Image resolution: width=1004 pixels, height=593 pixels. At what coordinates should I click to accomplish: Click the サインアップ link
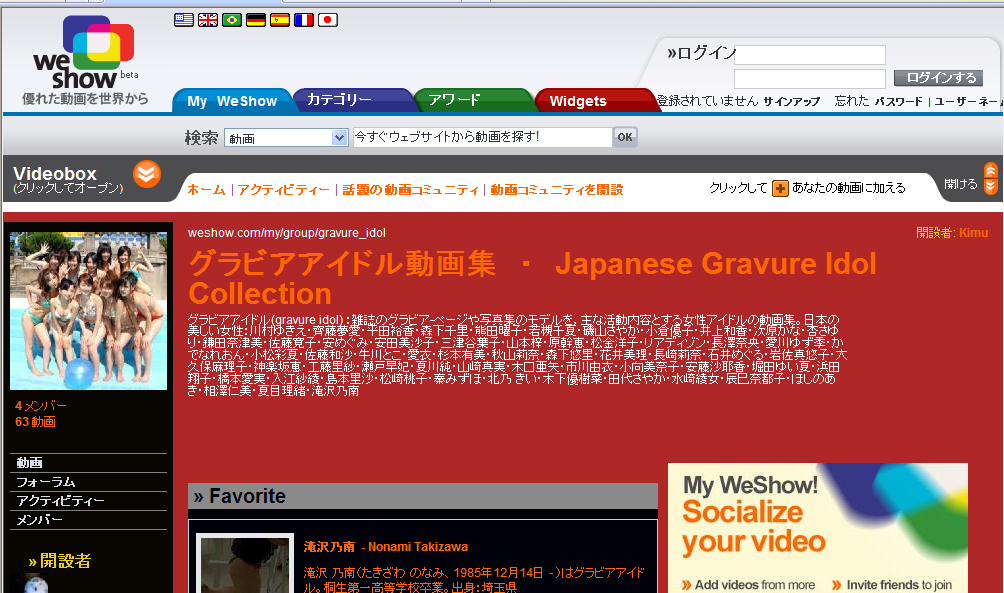(x=791, y=101)
